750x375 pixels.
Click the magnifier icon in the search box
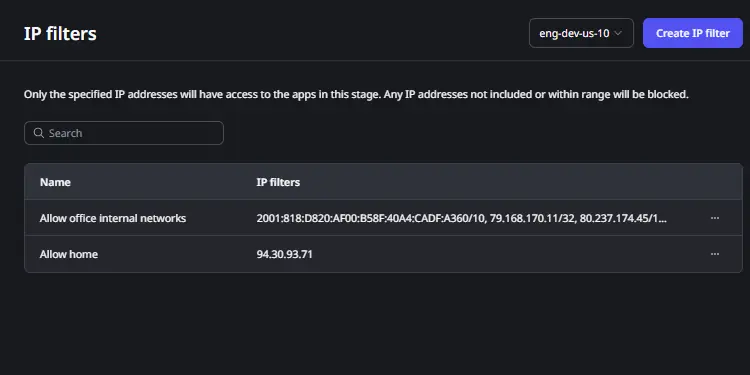[39, 133]
